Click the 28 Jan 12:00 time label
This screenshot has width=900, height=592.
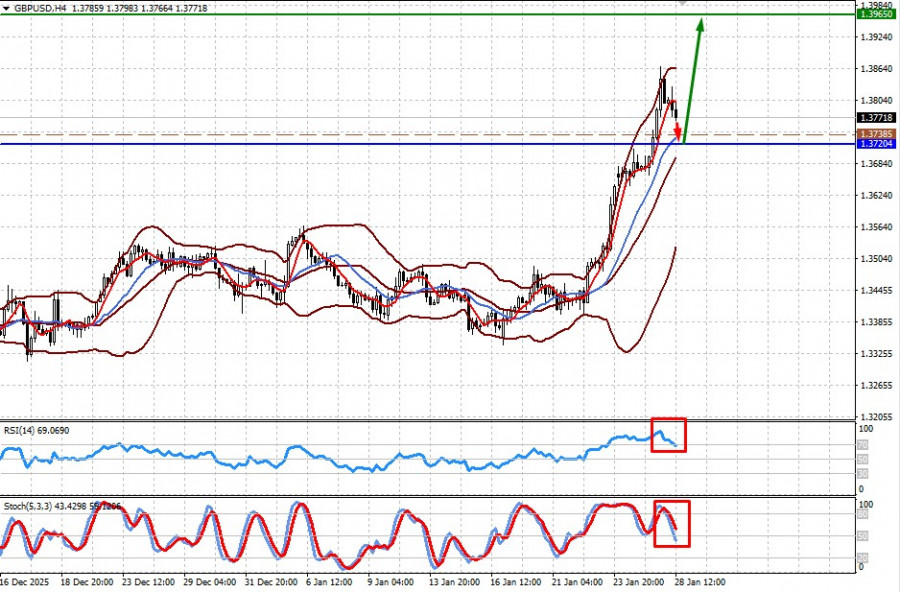tap(700, 582)
